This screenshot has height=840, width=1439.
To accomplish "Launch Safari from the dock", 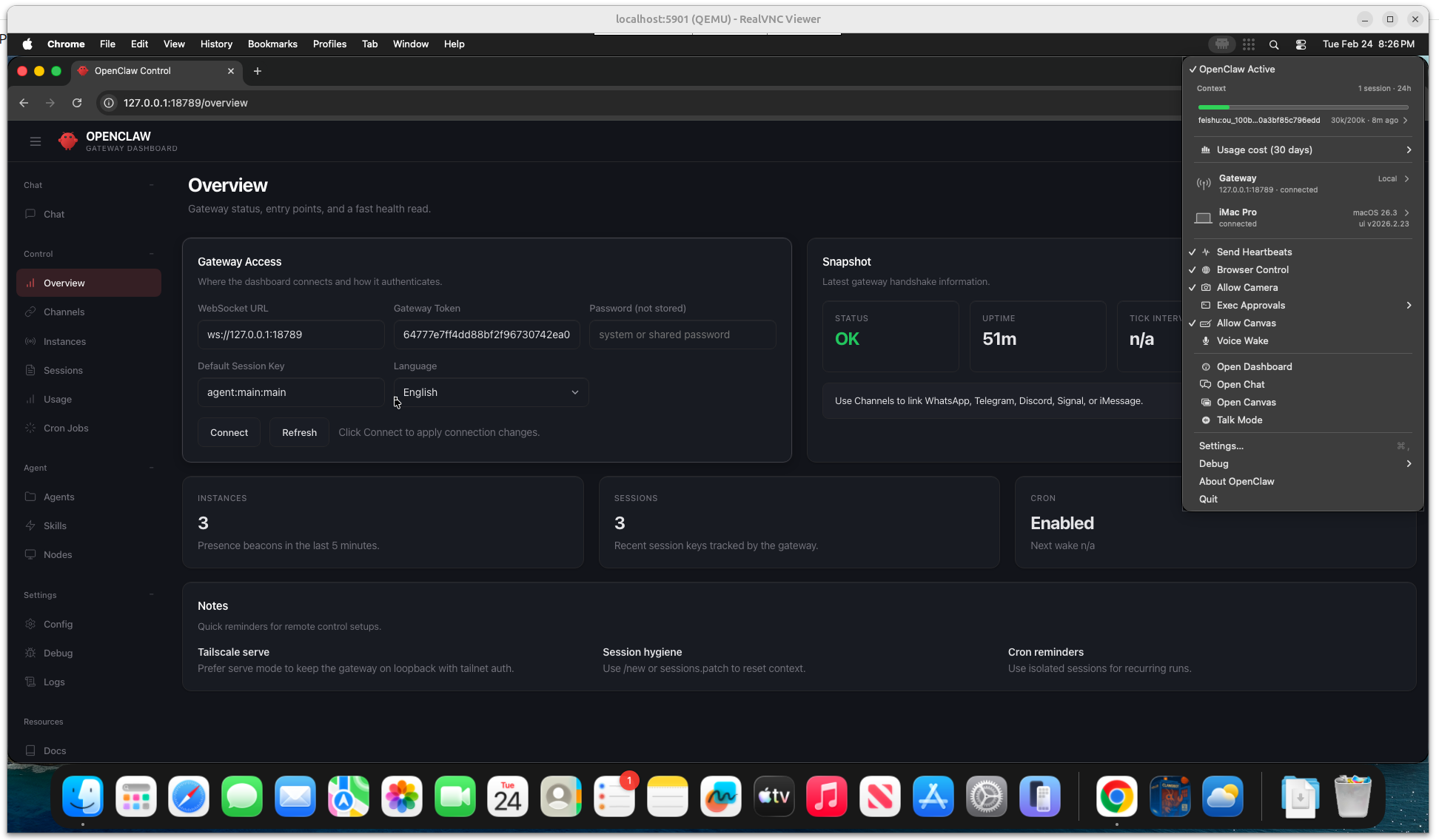I will (x=189, y=796).
